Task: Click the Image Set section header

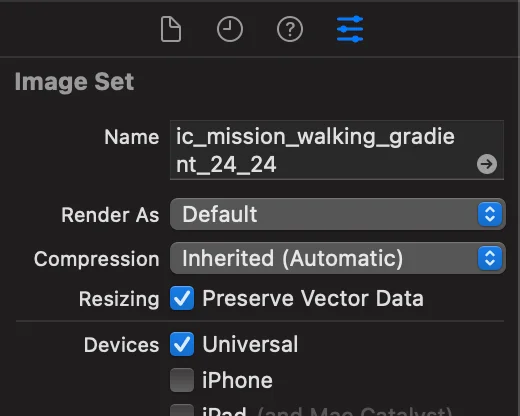Action: [74, 82]
